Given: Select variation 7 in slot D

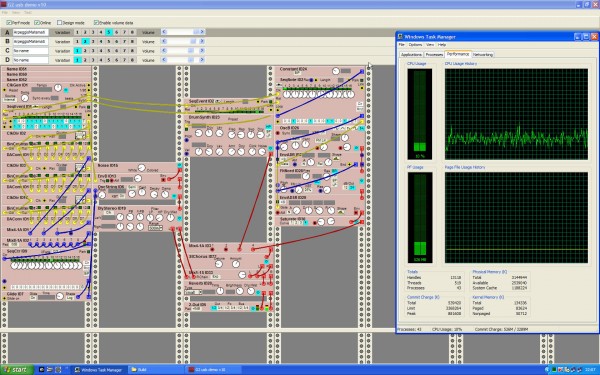Looking at the screenshot, I should tap(125, 60).
